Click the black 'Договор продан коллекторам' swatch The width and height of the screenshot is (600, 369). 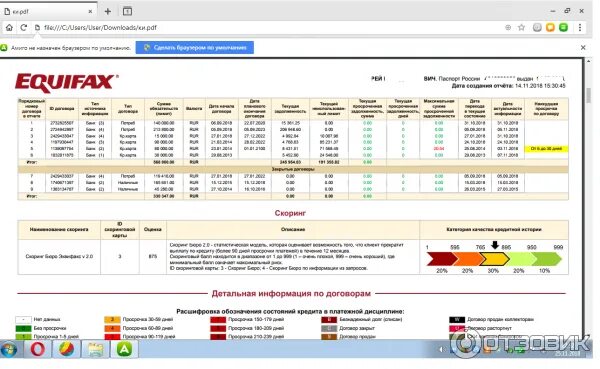[x=457, y=319]
